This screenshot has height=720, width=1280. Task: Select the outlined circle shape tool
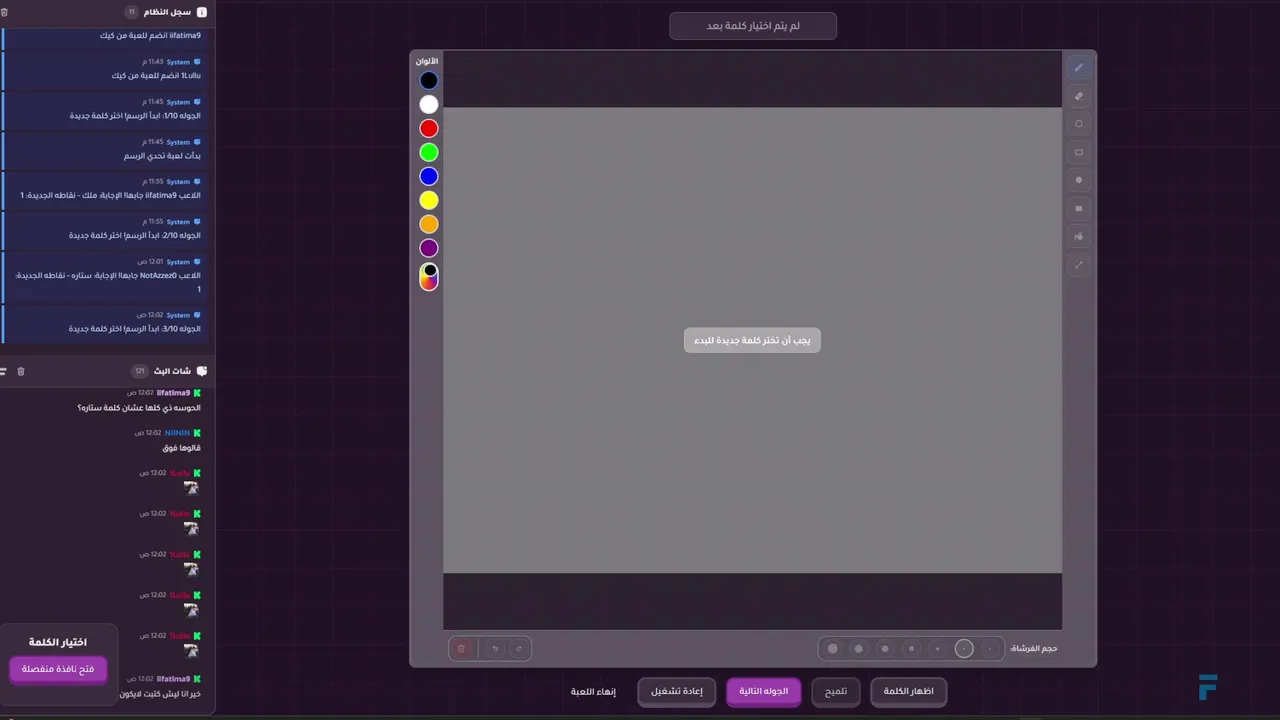coord(1078,124)
